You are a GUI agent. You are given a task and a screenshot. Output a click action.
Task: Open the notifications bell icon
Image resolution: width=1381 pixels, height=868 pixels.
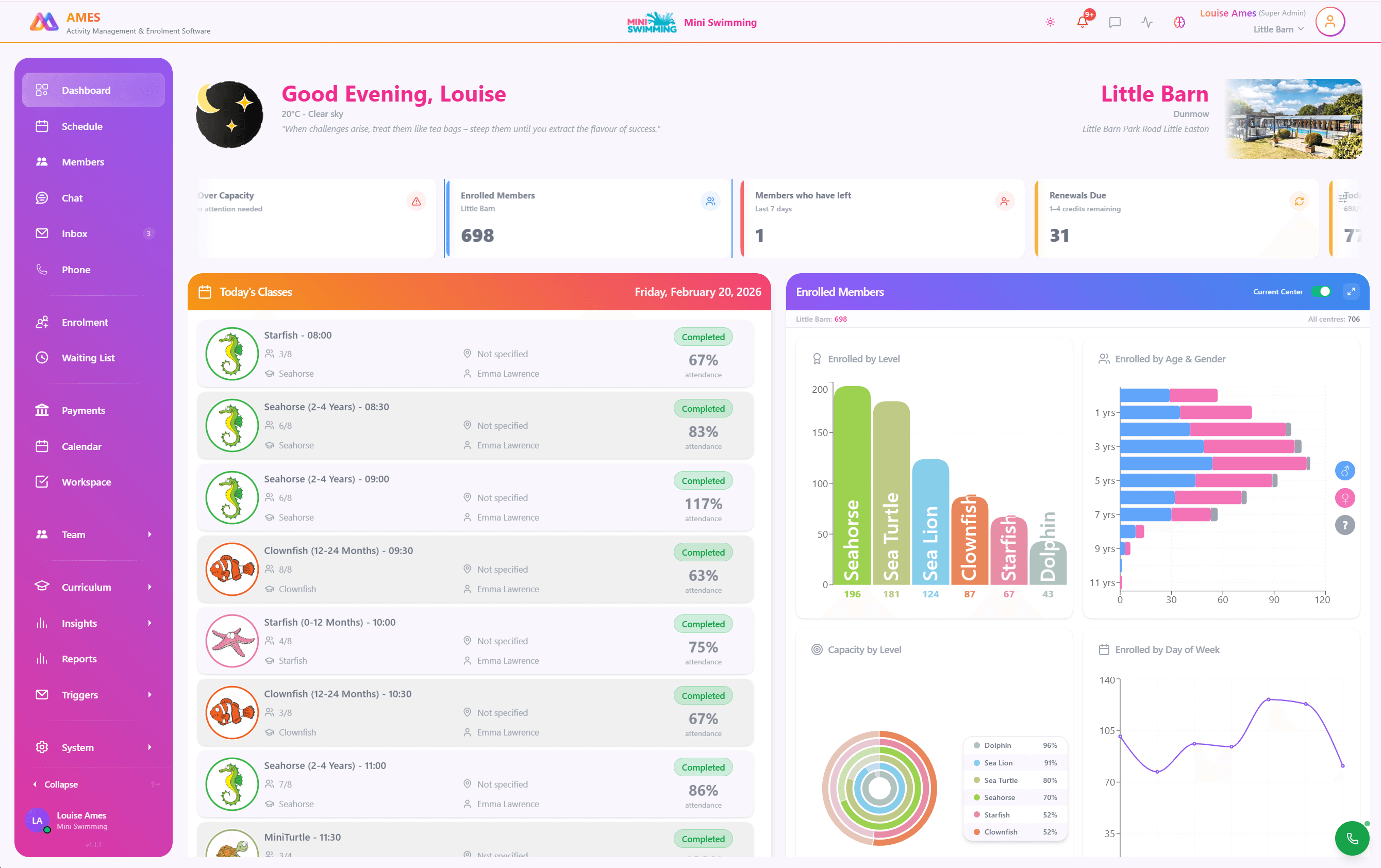coord(1082,22)
